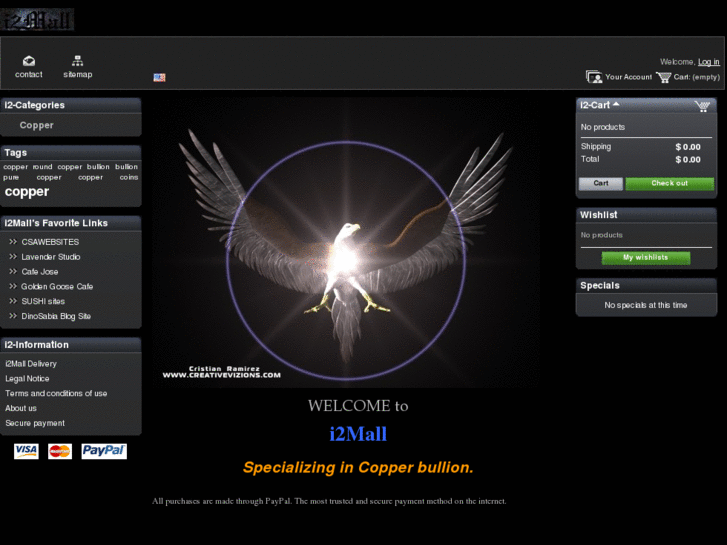Click the PayPal payment logo
Image resolution: width=727 pixels, height=545 pixels.
pos(104,451)
